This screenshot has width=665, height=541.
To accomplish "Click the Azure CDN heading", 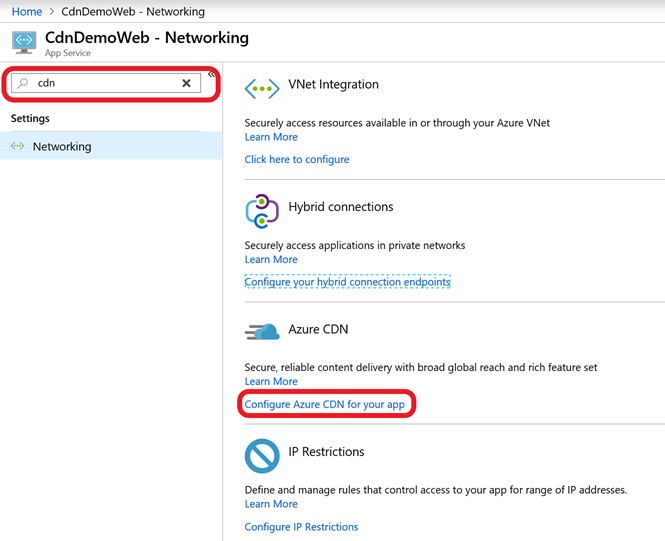I will (318, 329).
